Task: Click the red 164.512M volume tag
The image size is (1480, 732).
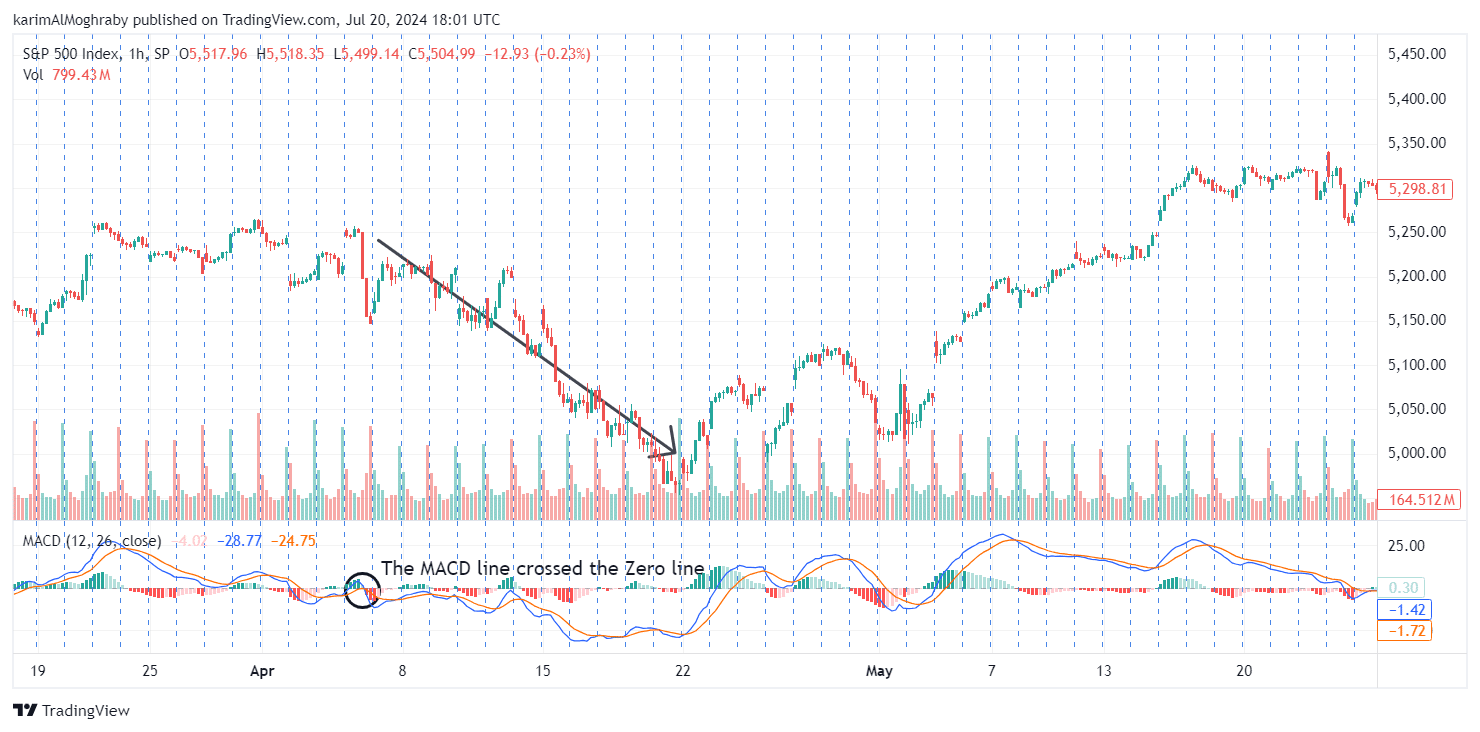Action: tap(1417, 500)
